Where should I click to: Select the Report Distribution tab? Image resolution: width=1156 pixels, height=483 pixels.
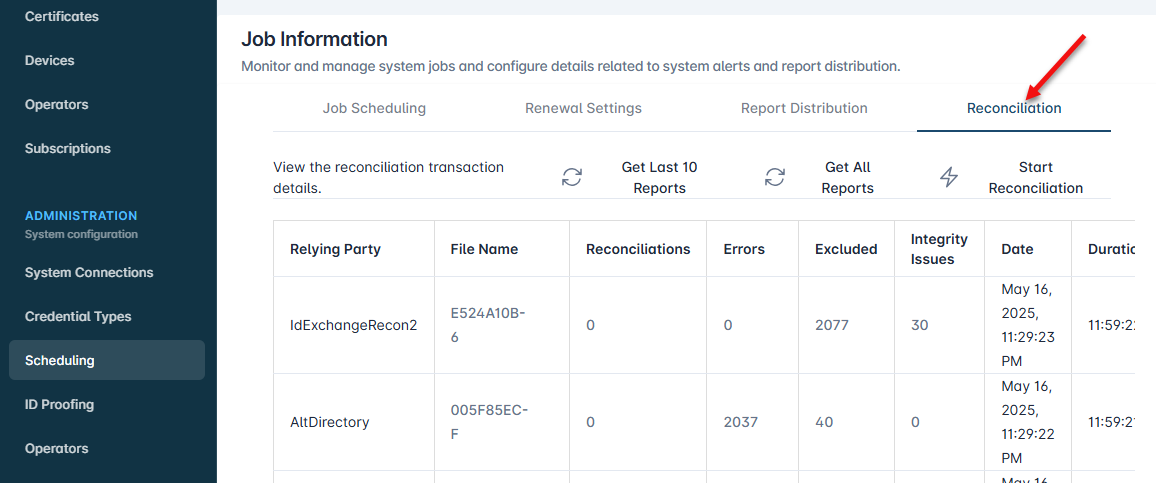(804, 108)
